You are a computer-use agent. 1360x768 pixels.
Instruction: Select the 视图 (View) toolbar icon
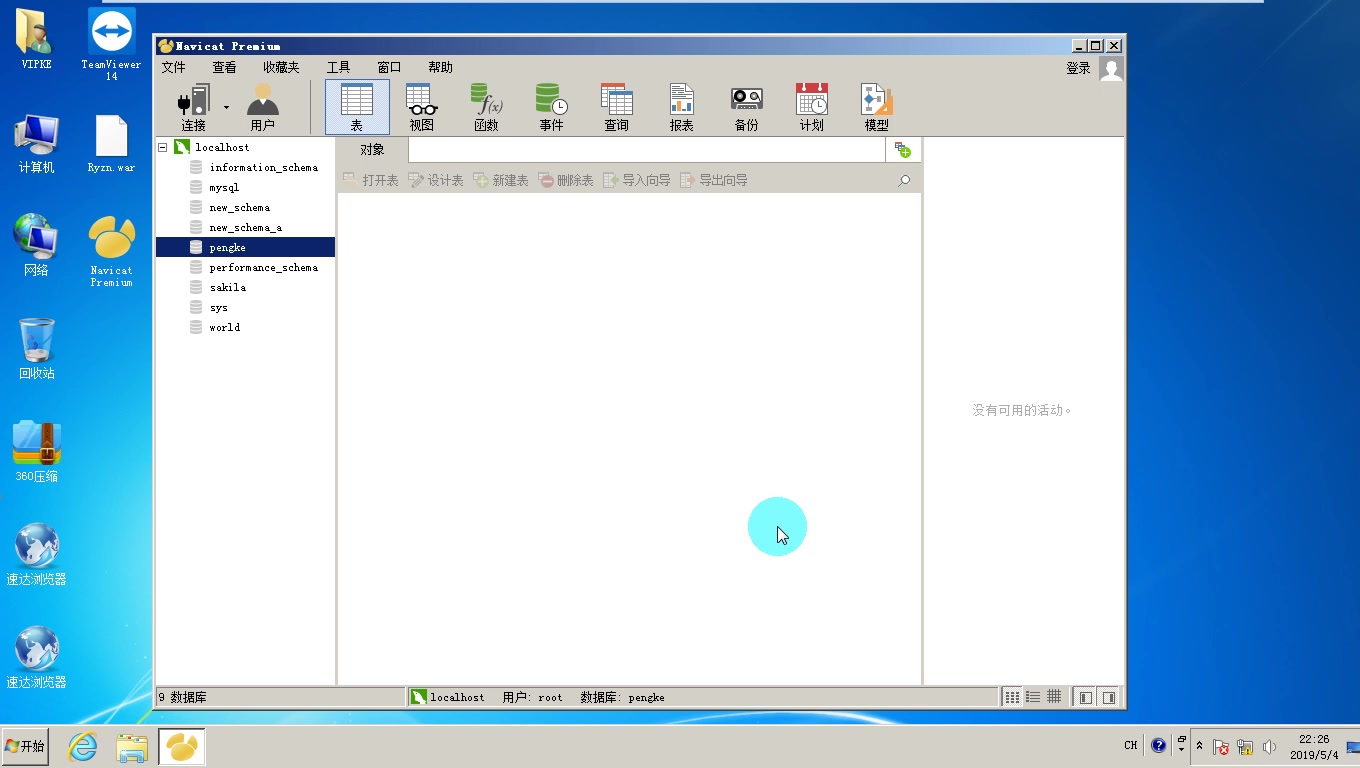click(422, 108)
